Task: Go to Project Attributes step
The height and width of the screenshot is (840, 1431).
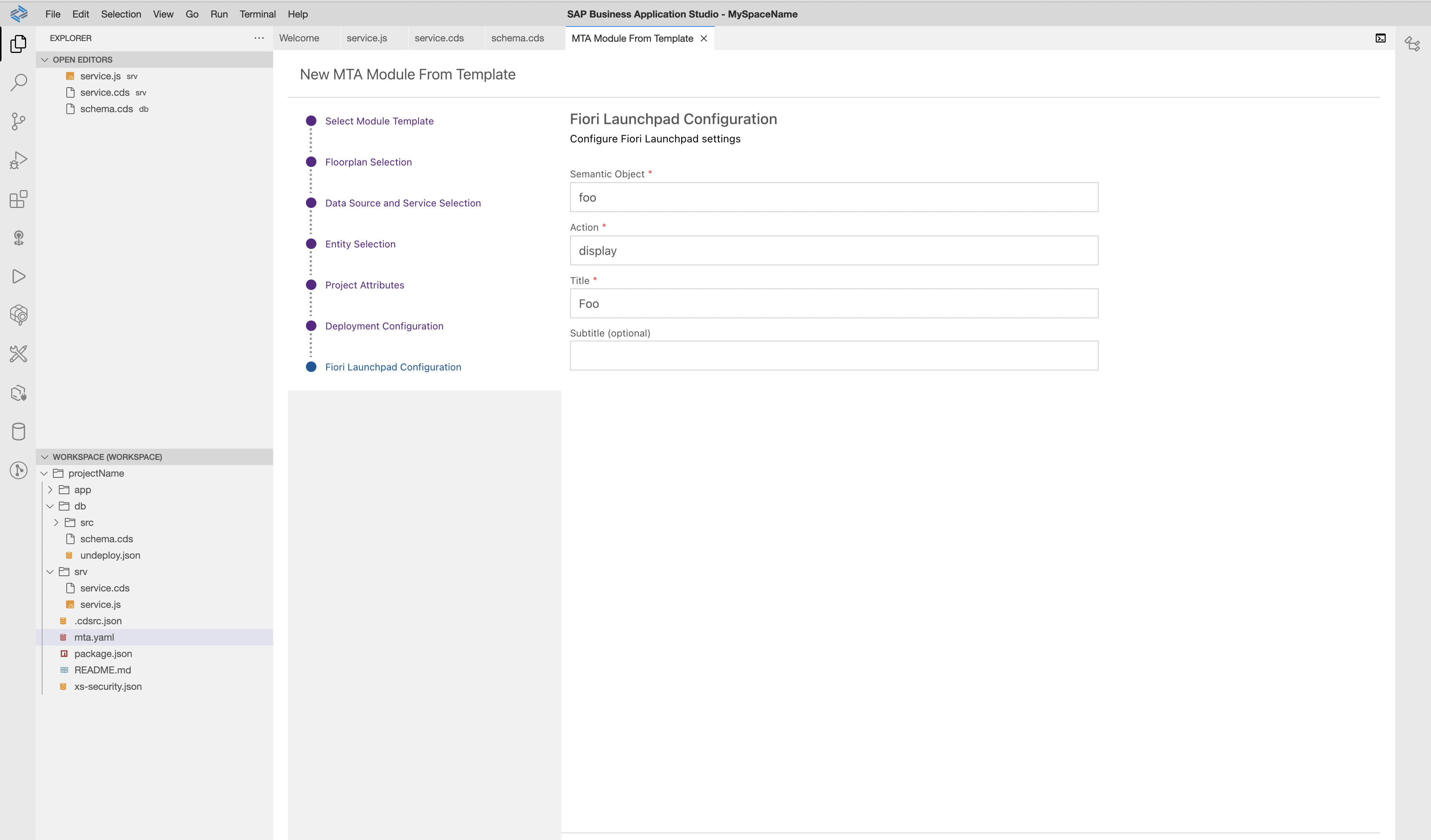Action: [364, 285]
